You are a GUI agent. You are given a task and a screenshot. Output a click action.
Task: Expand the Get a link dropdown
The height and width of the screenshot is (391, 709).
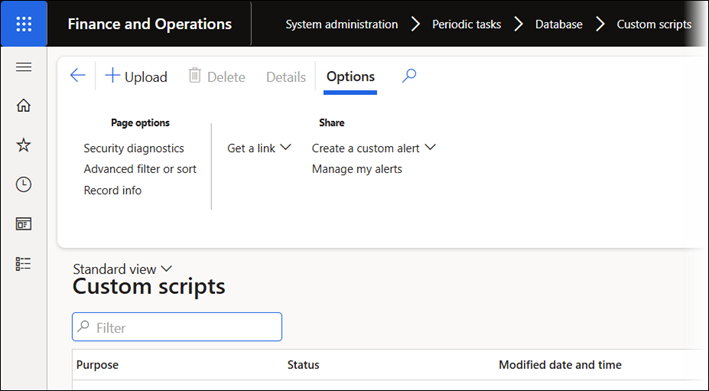[259, 148]
